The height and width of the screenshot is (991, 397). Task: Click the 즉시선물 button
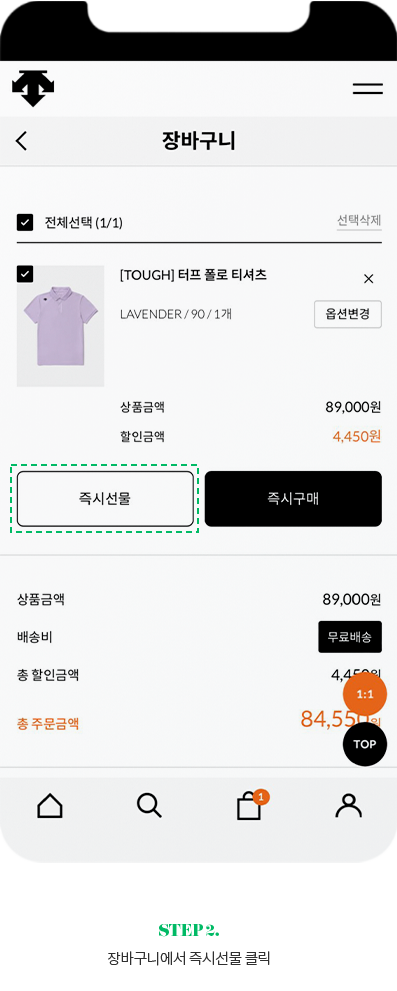tap(105, 499)
